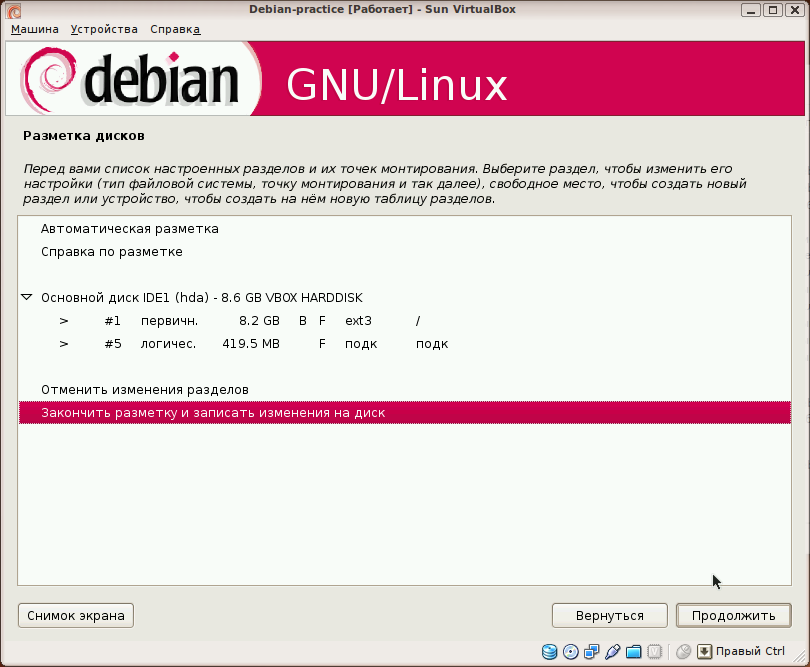810x667 pixels.
Task: Click the window resize grip corner
Action: 800,656
